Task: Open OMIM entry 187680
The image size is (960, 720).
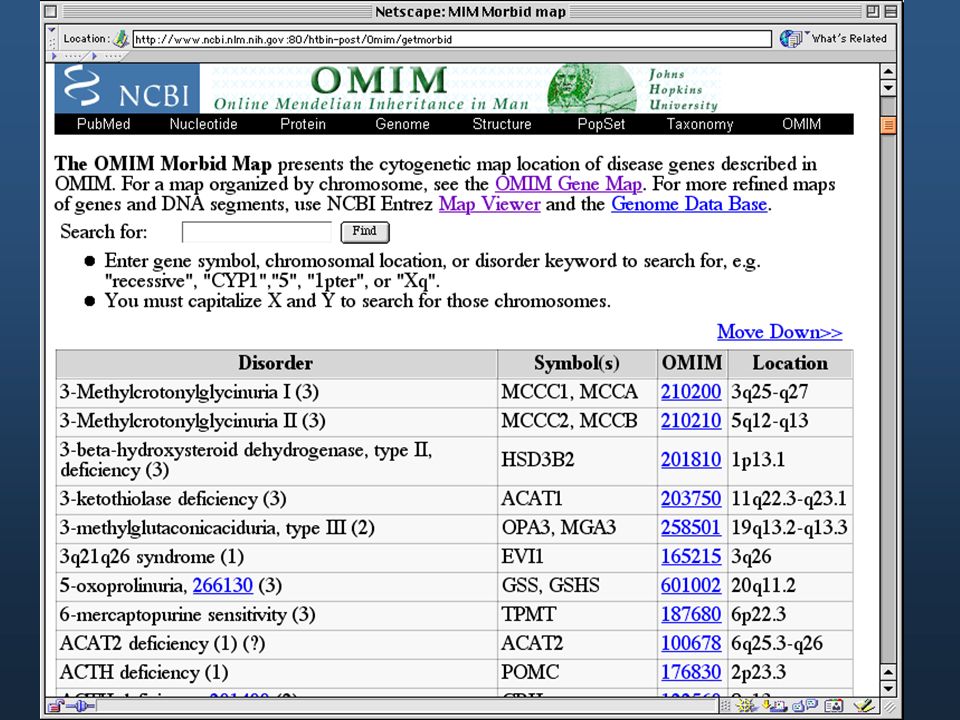Action: 691,615
